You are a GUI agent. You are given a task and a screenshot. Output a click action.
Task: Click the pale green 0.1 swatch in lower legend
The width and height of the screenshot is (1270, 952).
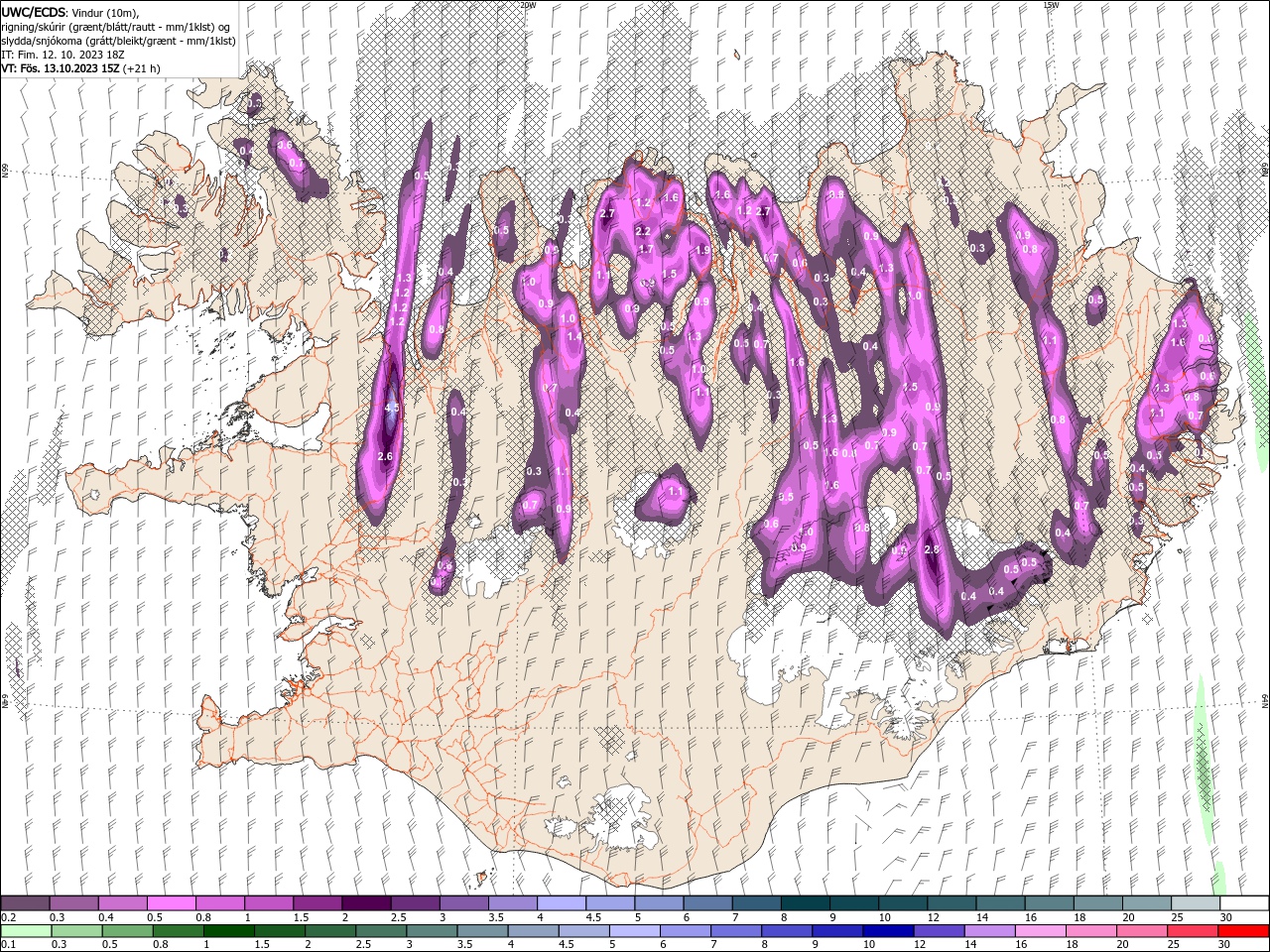[x=26, y=931]
